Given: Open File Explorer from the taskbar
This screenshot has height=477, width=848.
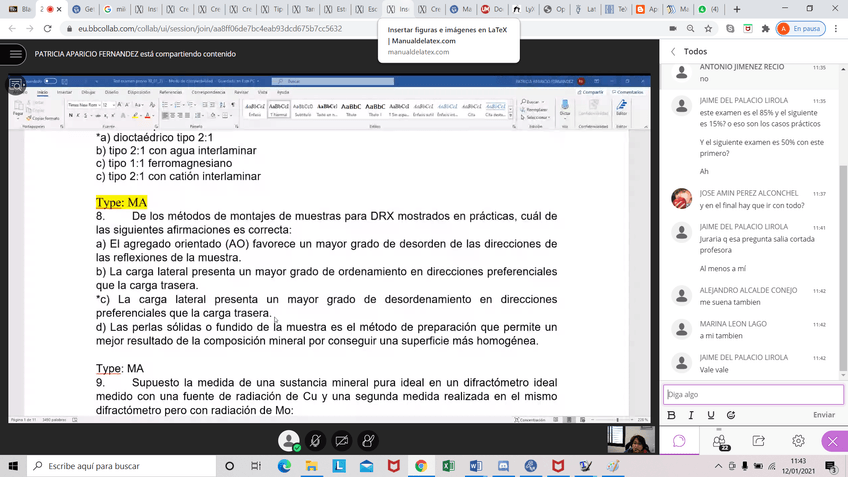Looking at the screenshot, I should click(x=312, y=466).
